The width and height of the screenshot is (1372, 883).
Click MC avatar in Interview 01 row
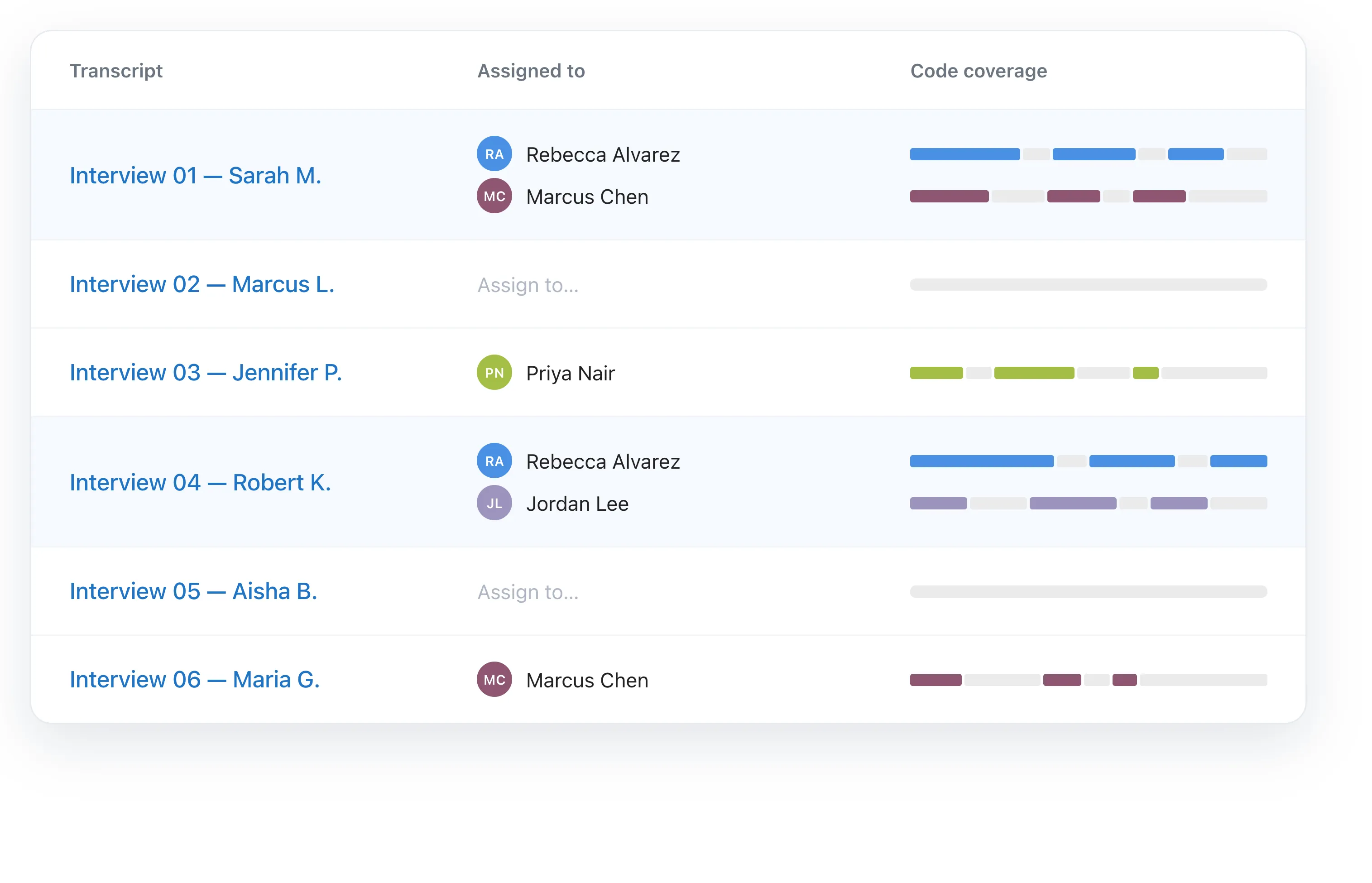pyautogui.click(x=494, y=196)
